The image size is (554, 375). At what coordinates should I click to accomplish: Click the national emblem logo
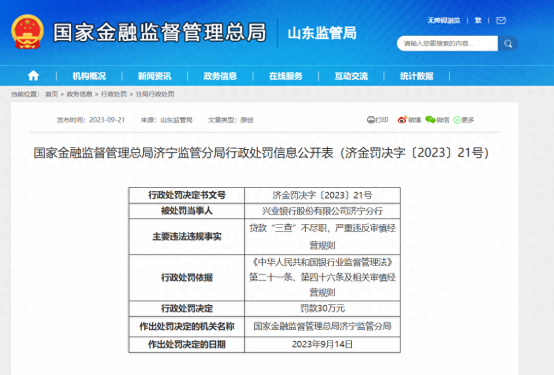27,32
